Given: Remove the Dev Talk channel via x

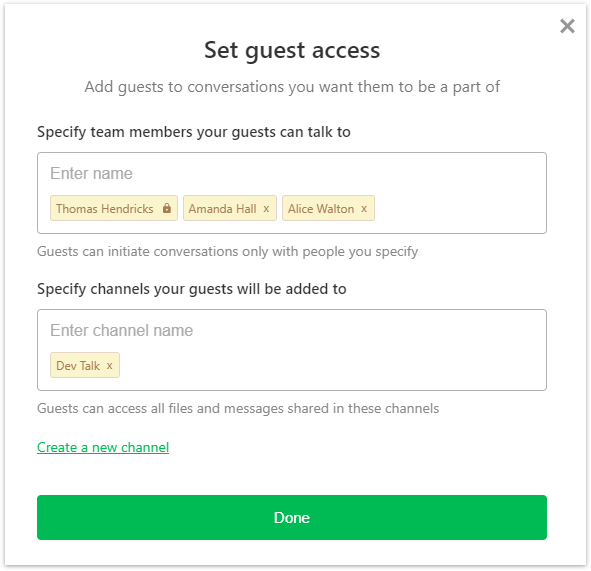Looking at the screenshot, I should pyautogui.click(x=109, y=365).
